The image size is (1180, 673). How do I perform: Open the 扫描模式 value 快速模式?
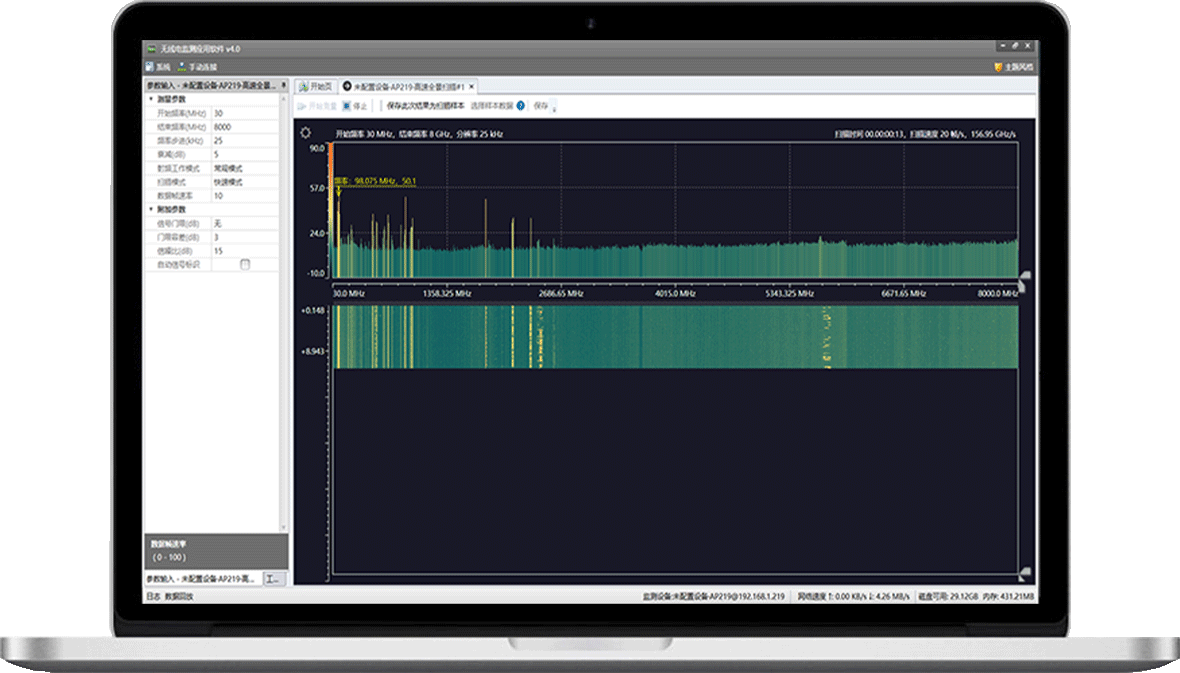(245, 182)
